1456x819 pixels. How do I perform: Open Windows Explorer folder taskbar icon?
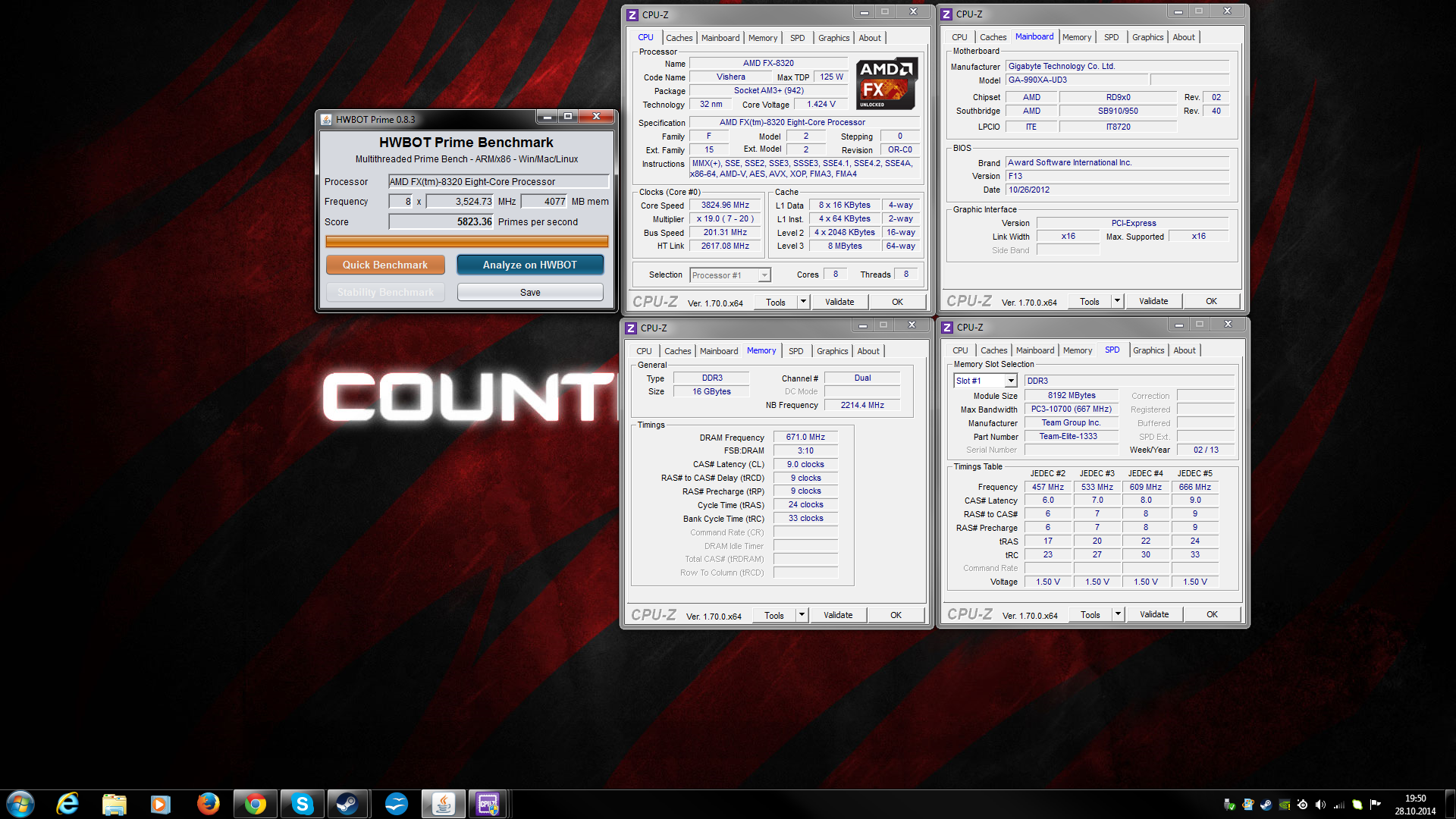click(x=114, y=804)
